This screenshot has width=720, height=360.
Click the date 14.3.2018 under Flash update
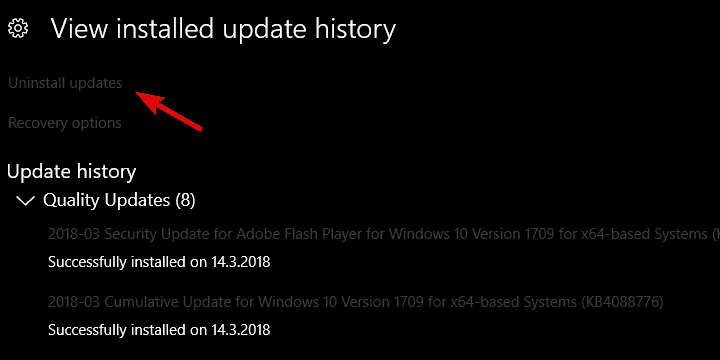pos(241,262)
